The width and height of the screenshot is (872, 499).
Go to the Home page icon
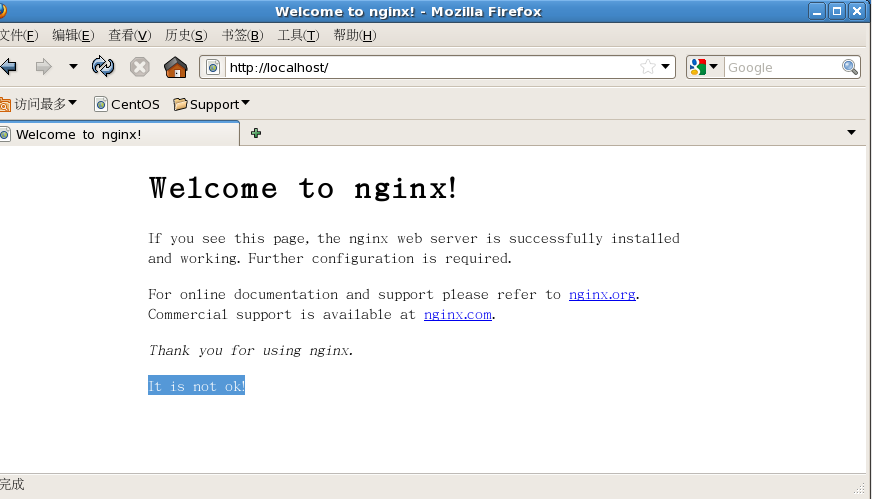coord(176,67)
